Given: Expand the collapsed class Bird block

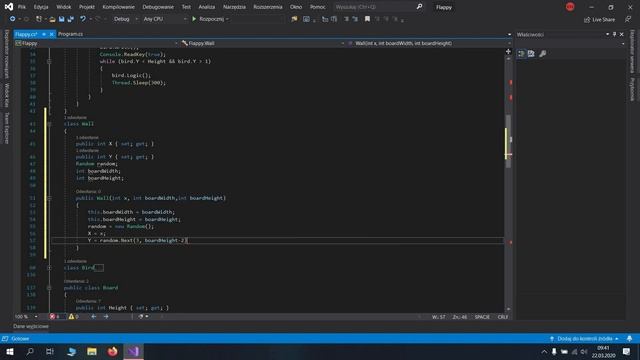Looking at the screenshot, I should pyautogui.click(x=49, y=268).
